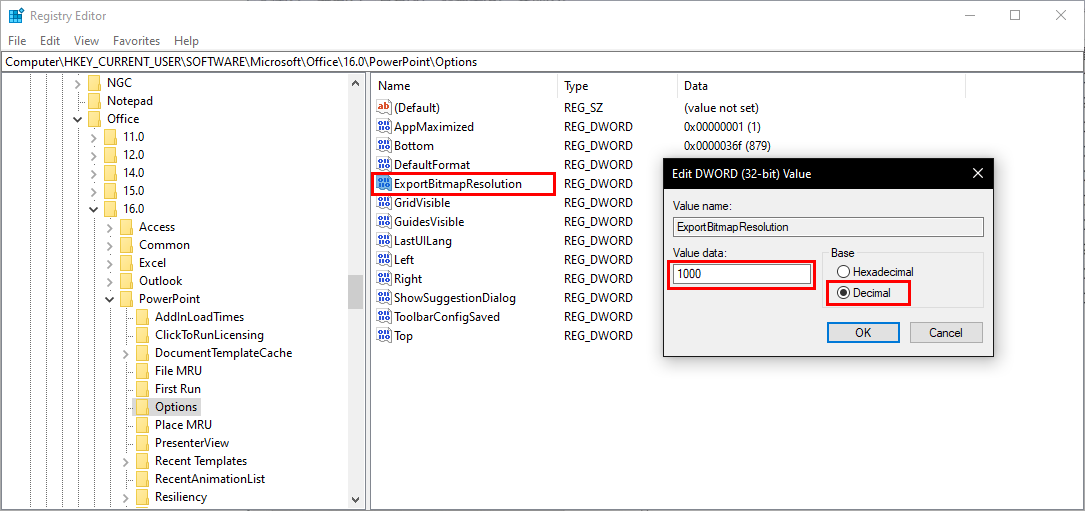Click the (Default) string value icon
This screenshot has height=511, width=1085.
pos(384,108)
